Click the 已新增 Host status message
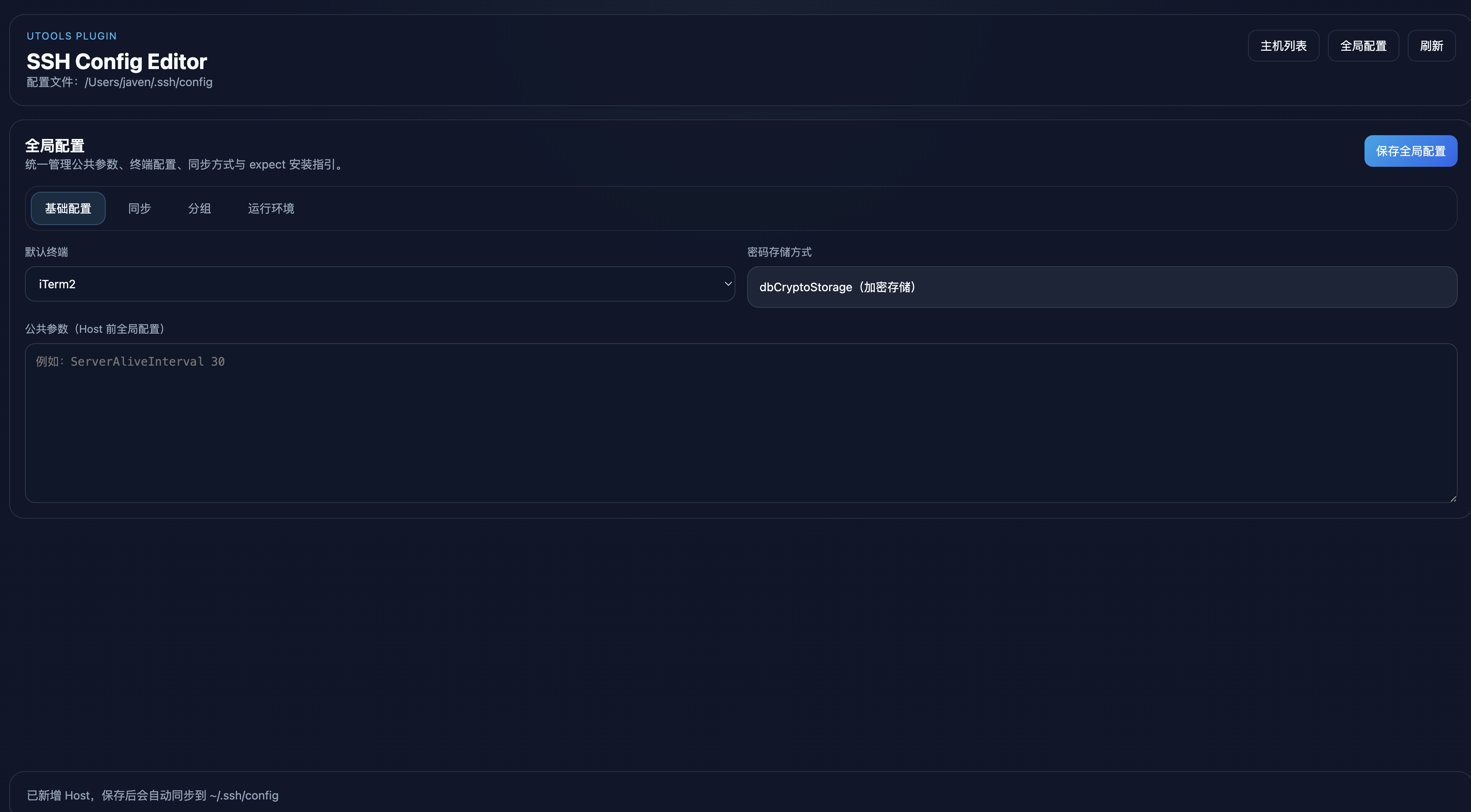Image resolution: width=1471 pixels, height=812 pixels. 153,795
